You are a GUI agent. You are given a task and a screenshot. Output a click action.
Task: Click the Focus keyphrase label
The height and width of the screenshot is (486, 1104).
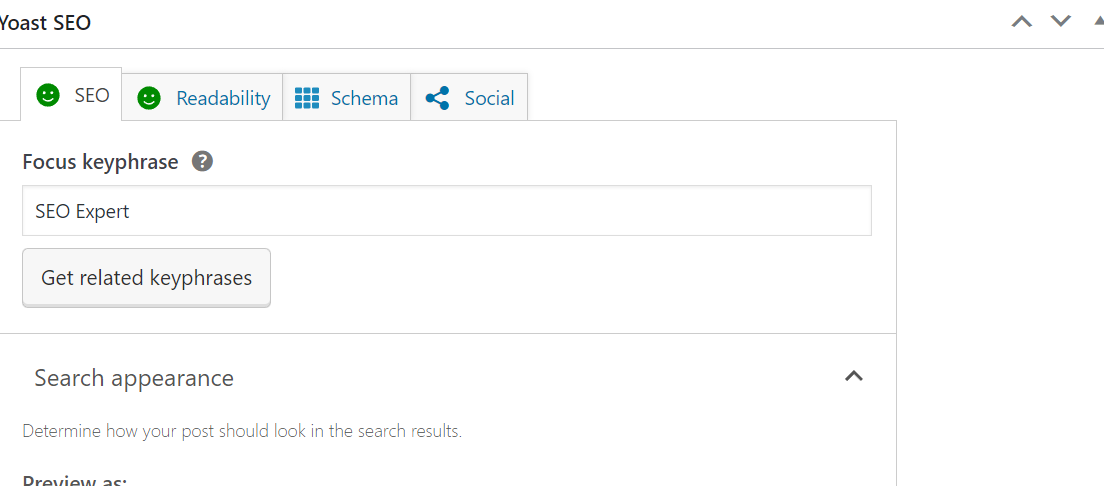(x=100, y=161)
